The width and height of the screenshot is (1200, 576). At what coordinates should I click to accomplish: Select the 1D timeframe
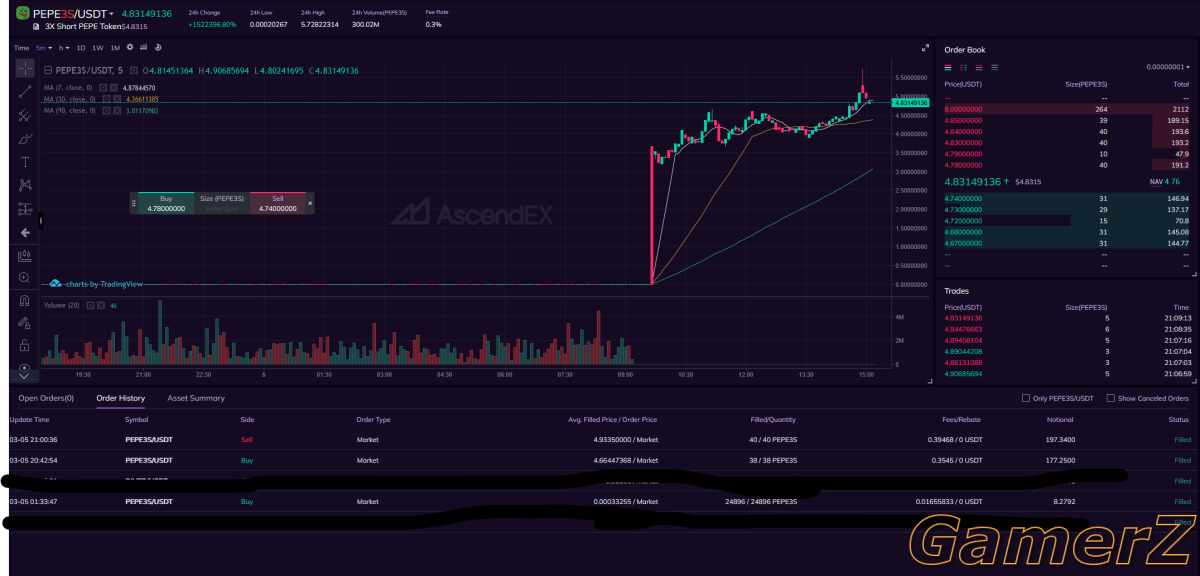tap(81, 47)
